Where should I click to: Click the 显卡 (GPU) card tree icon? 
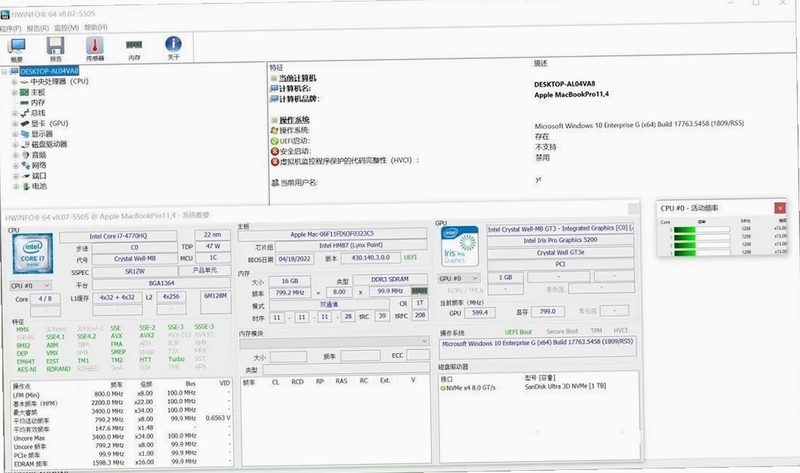[x=24, y=123]
